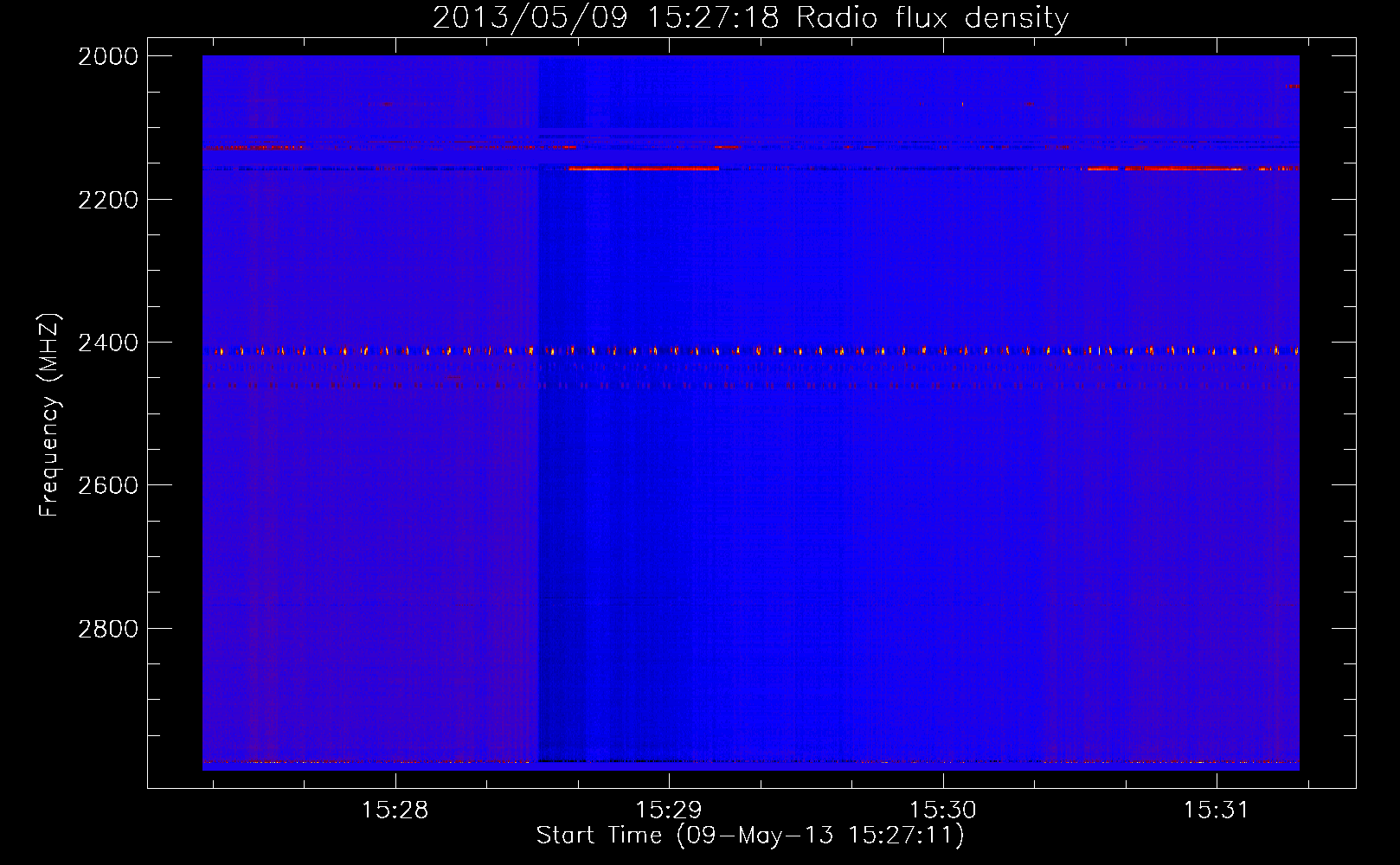Select the 2800 frequency tick label

pyautogui.click(x=108, y=629)
